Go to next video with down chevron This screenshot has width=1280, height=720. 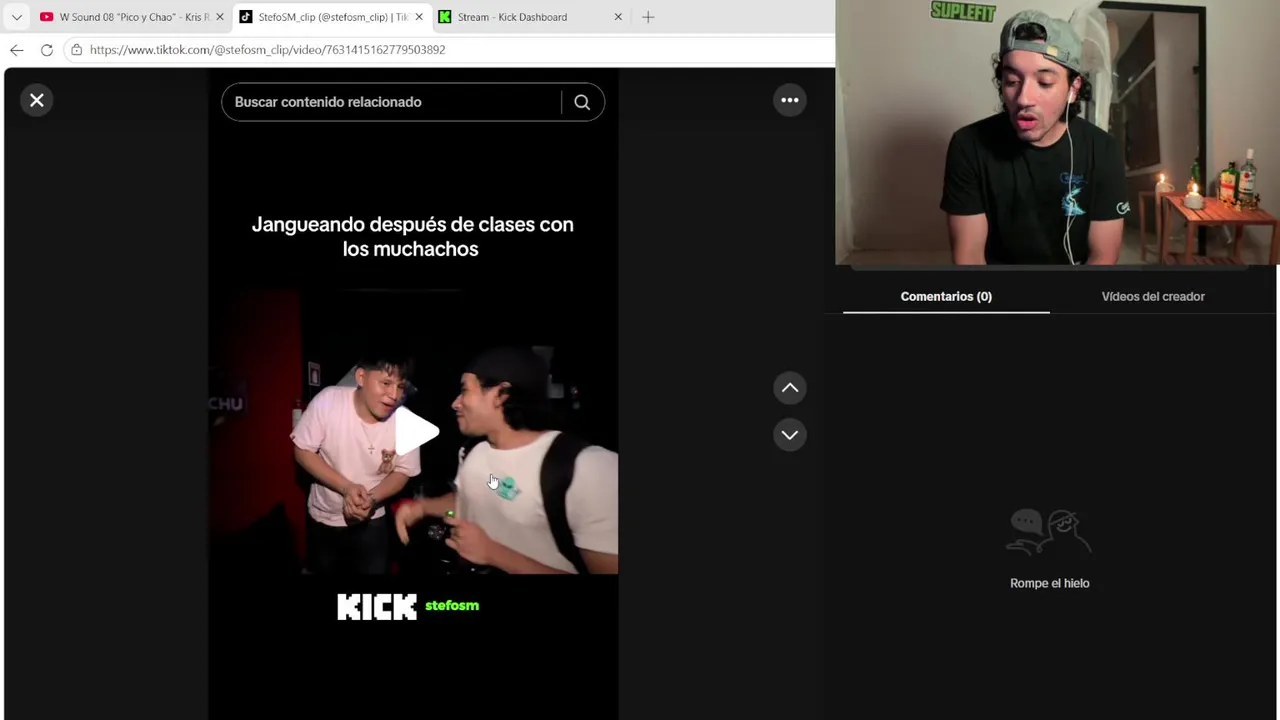tap(790, 435)
